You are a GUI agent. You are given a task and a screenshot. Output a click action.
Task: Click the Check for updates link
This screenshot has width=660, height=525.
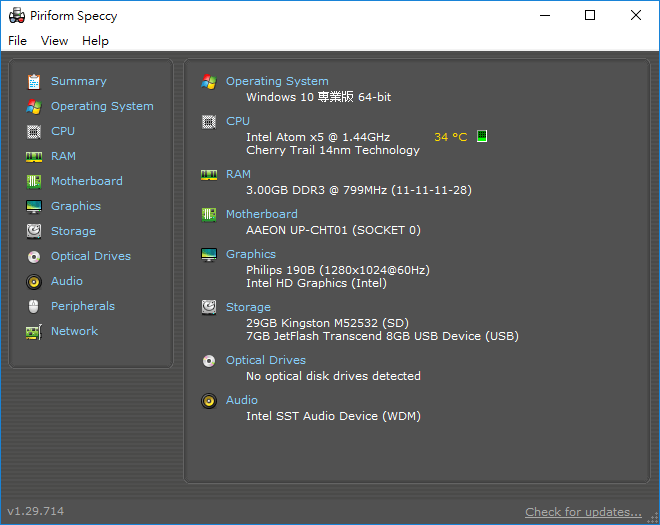point(583,512)
